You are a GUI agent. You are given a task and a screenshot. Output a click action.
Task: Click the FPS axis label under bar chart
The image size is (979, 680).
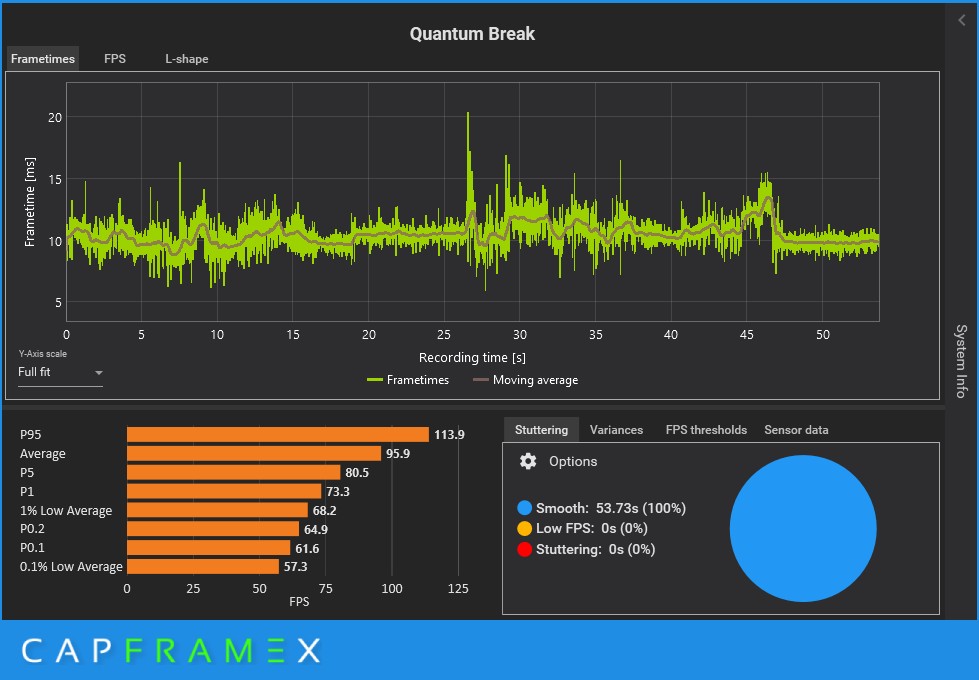click(x=299, y=601)
